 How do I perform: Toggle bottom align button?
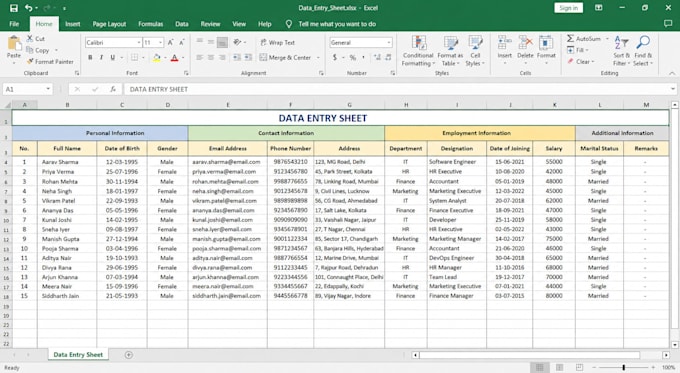click(x=222, y=42)
